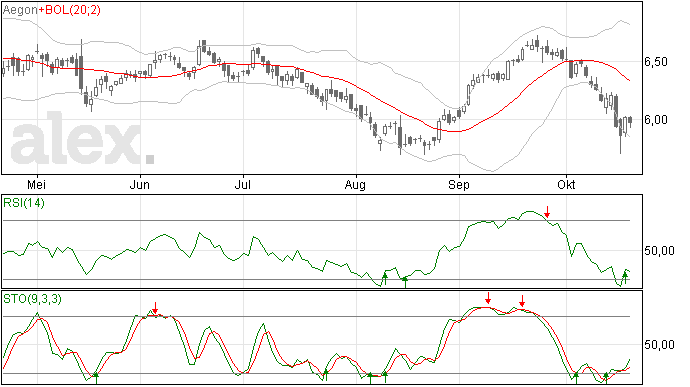Click the red sell arrow in RSI panel
The image size is (690, 387).
pos(547,212)
